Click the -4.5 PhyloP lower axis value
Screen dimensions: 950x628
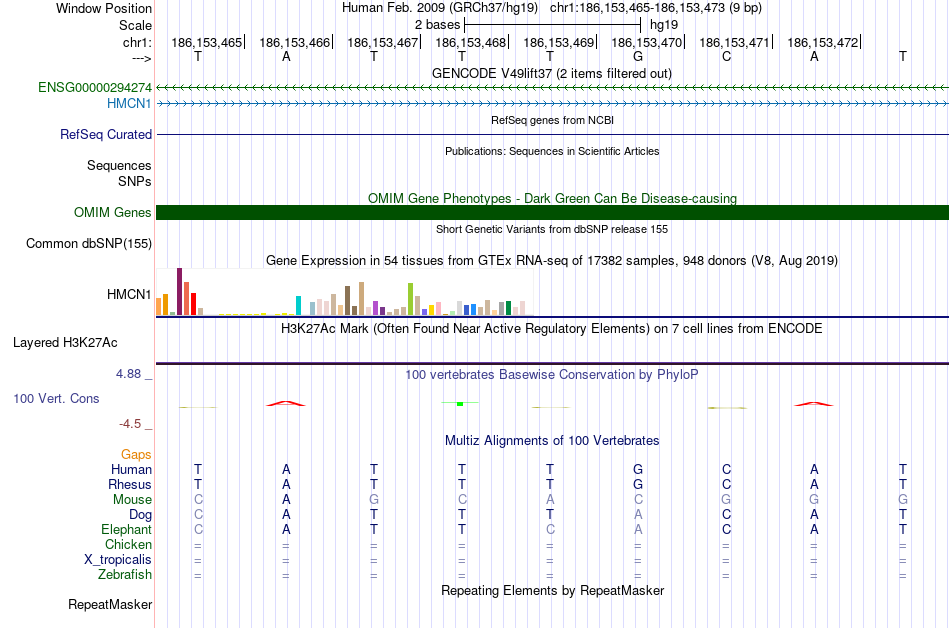click(130, 424)
